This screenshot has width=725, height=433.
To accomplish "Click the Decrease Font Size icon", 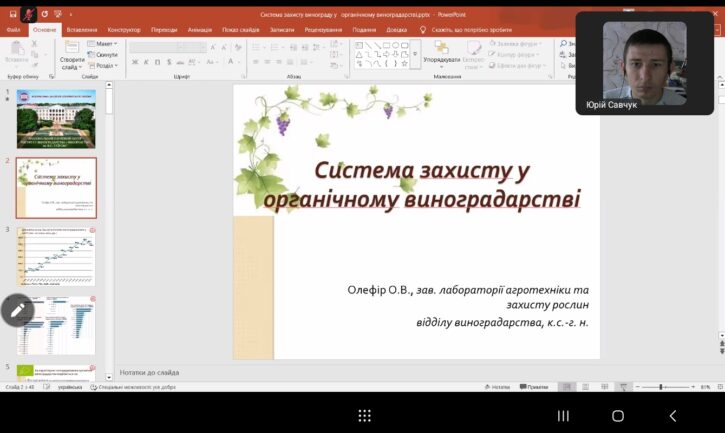I will [x=224, y=47].
